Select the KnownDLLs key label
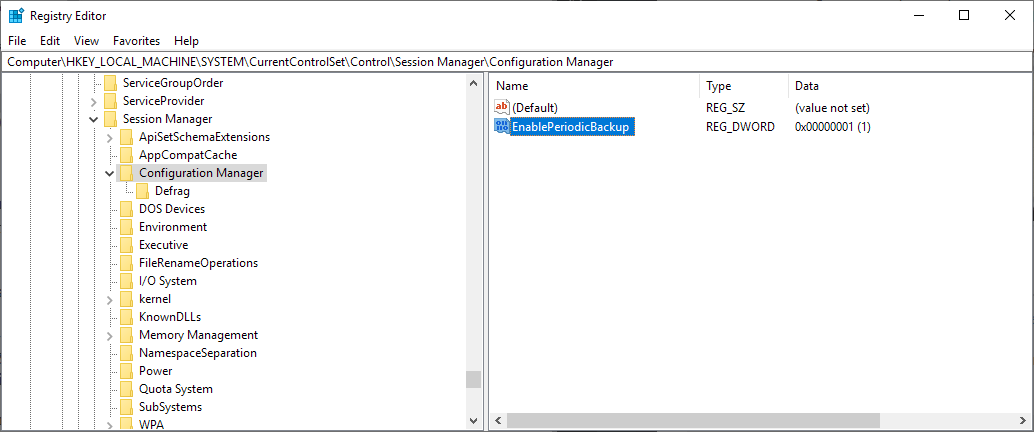This screenshot has width=1034, height=432. click(170, 317)
